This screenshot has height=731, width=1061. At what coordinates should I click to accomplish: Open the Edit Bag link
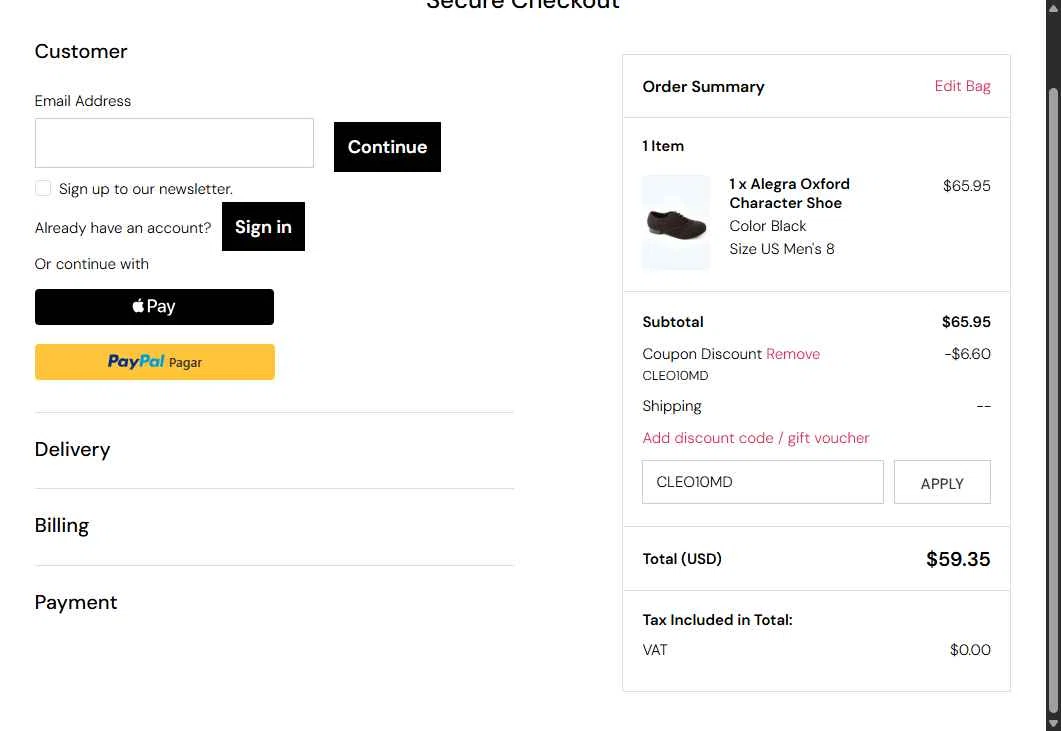[x=962, y=86]
